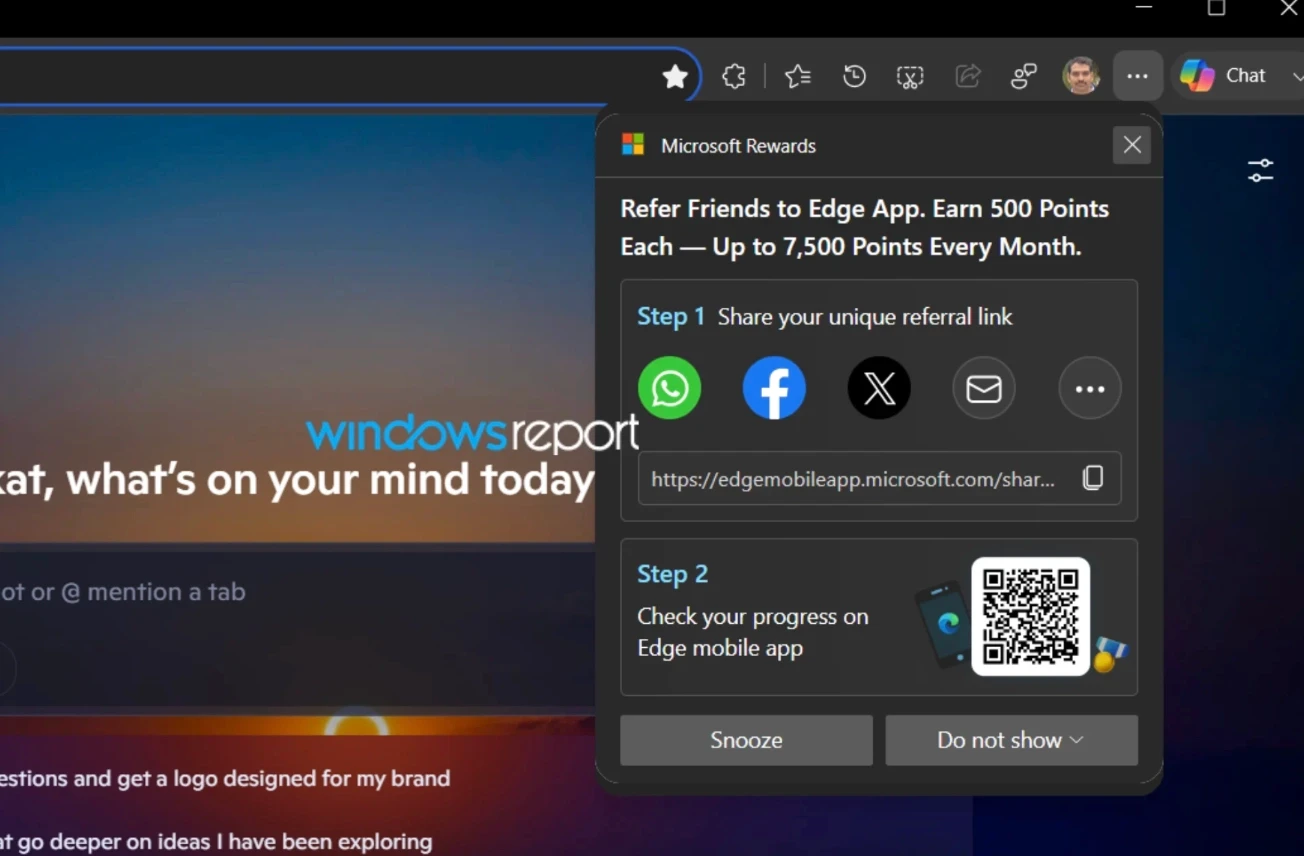
Task: Click the 'Step 2' label
Action: click(672, 574)
